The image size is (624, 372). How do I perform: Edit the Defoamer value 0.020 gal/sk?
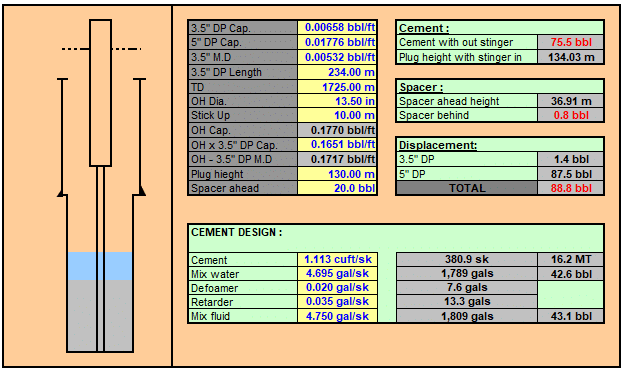point(337,288)
